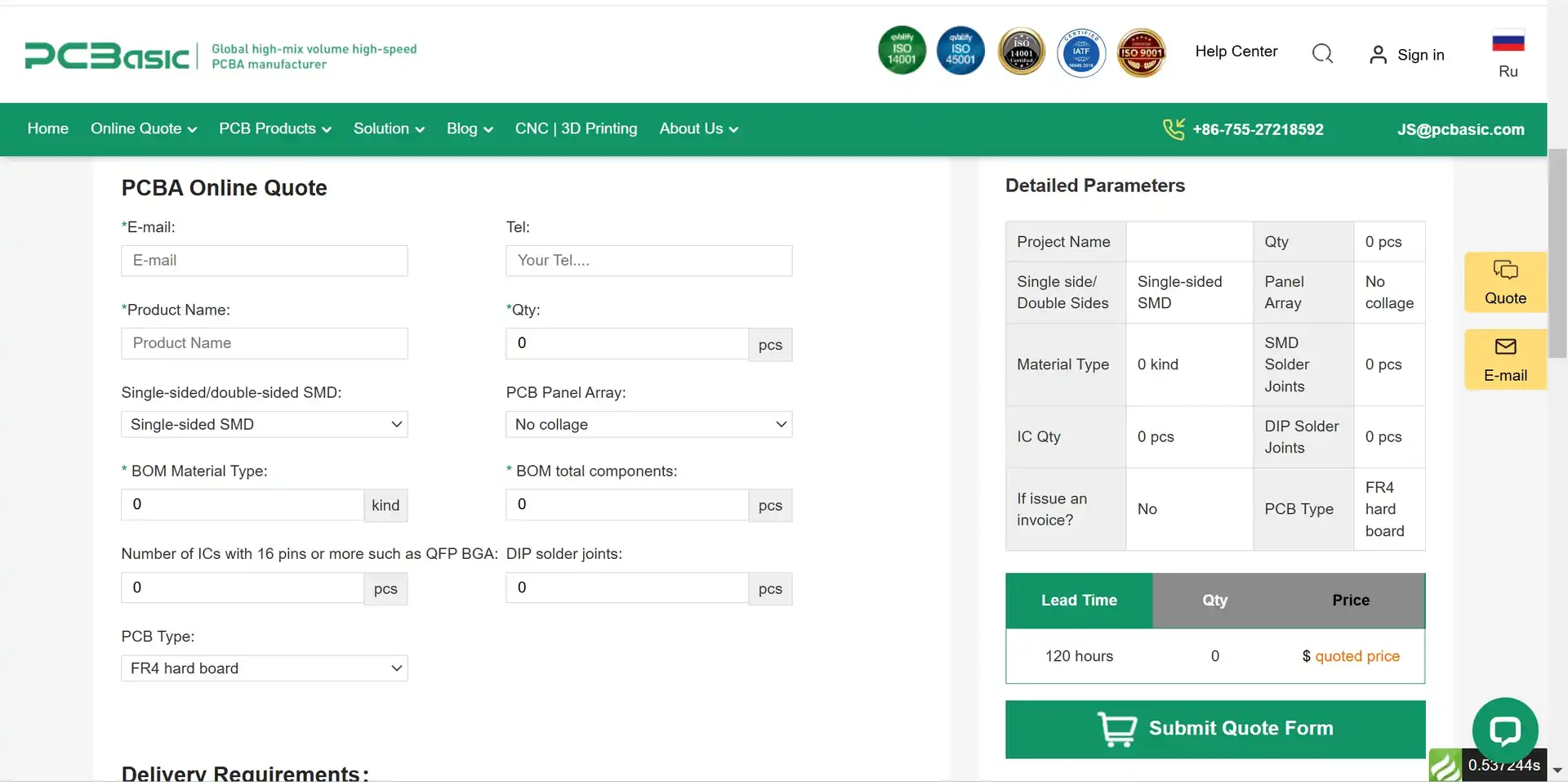Switch language via the Russian flag

[x=1508, y=42]
